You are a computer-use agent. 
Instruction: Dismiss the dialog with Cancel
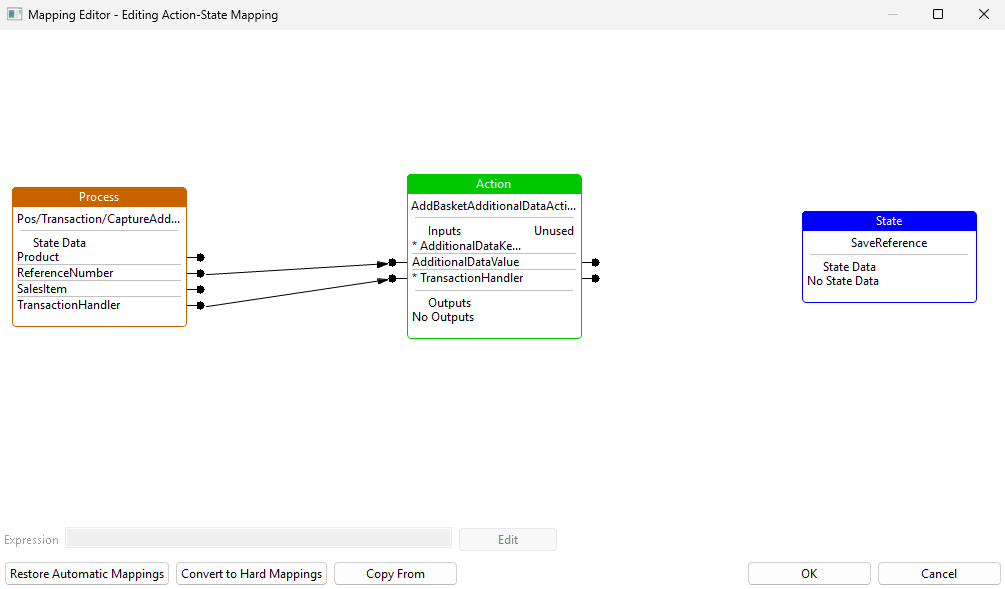tap(938, 573)
